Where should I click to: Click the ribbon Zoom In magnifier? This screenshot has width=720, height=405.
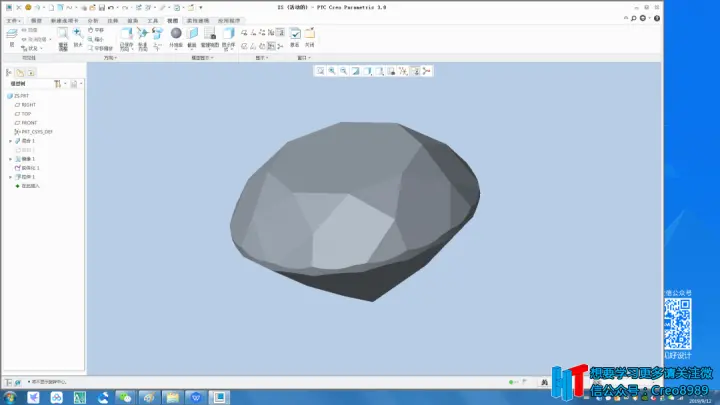[x=78, y=37]
